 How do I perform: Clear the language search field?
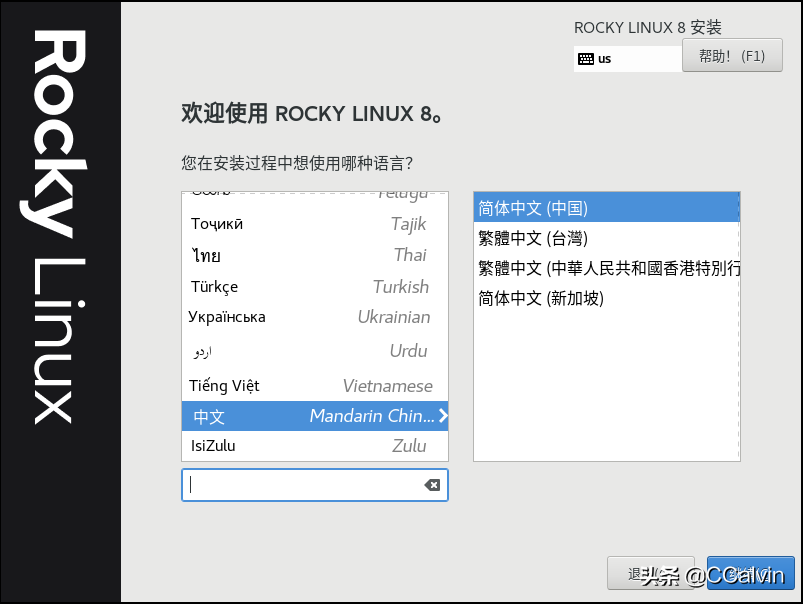coord(432,485)
